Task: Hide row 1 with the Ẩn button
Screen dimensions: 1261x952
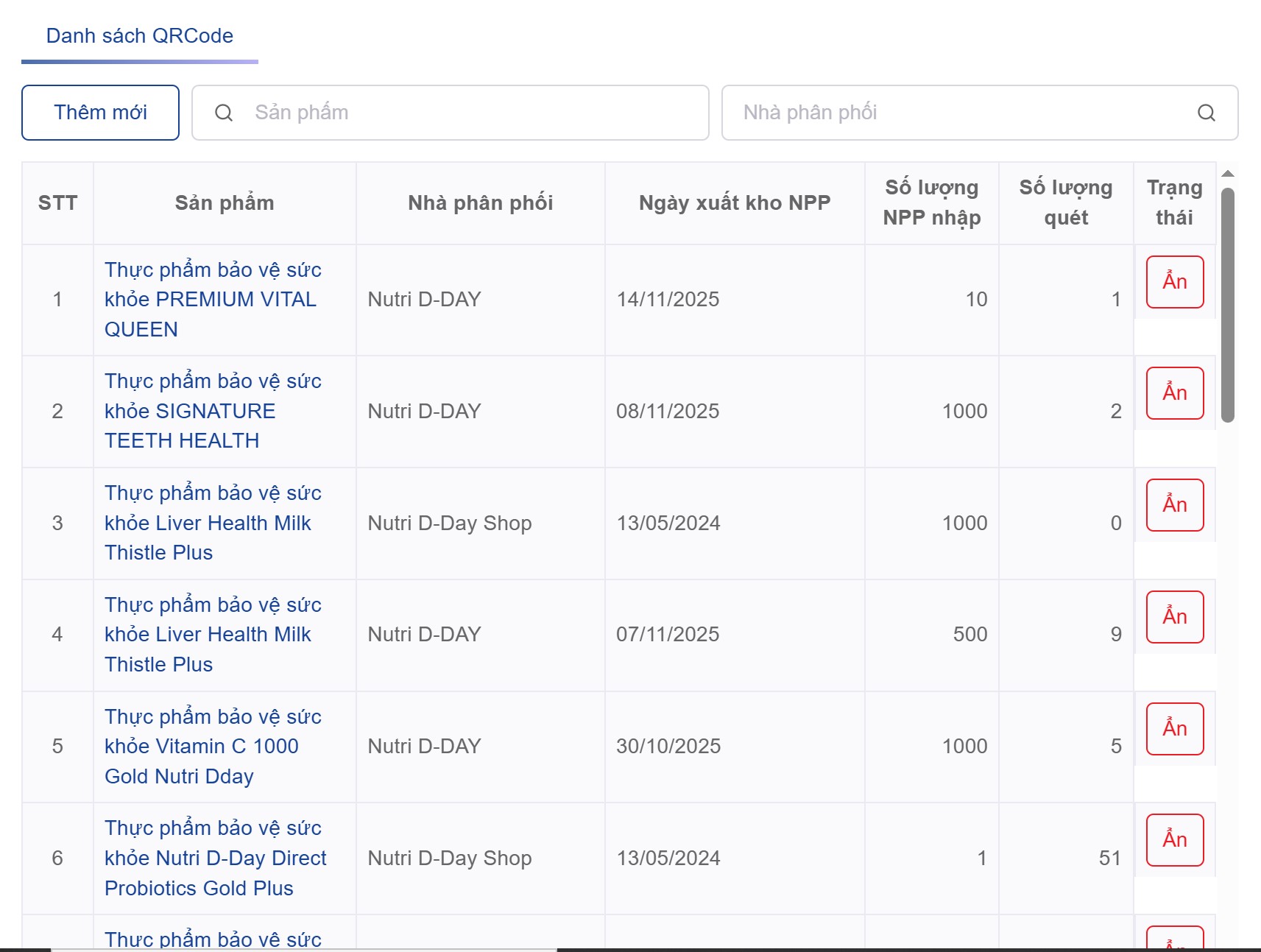Action: coord(1174,282)
